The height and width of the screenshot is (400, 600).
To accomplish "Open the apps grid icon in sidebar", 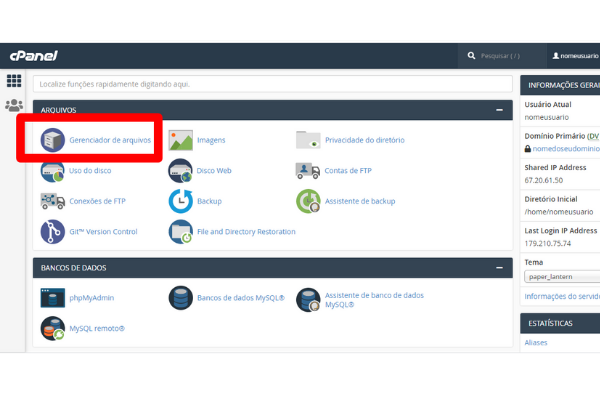I will pyautogui.click(x=14, y=81).
